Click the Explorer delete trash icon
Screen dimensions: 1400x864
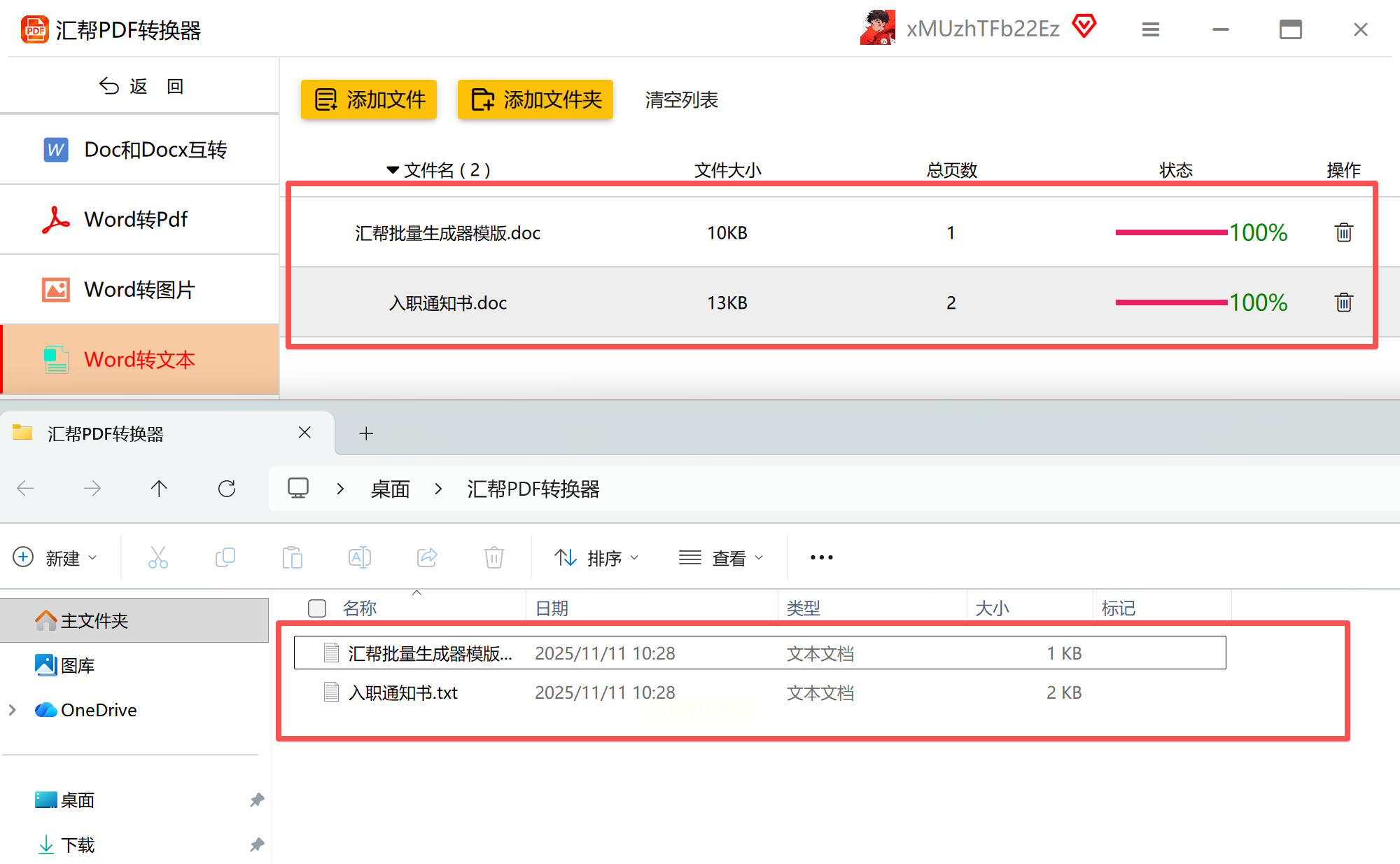494,558
